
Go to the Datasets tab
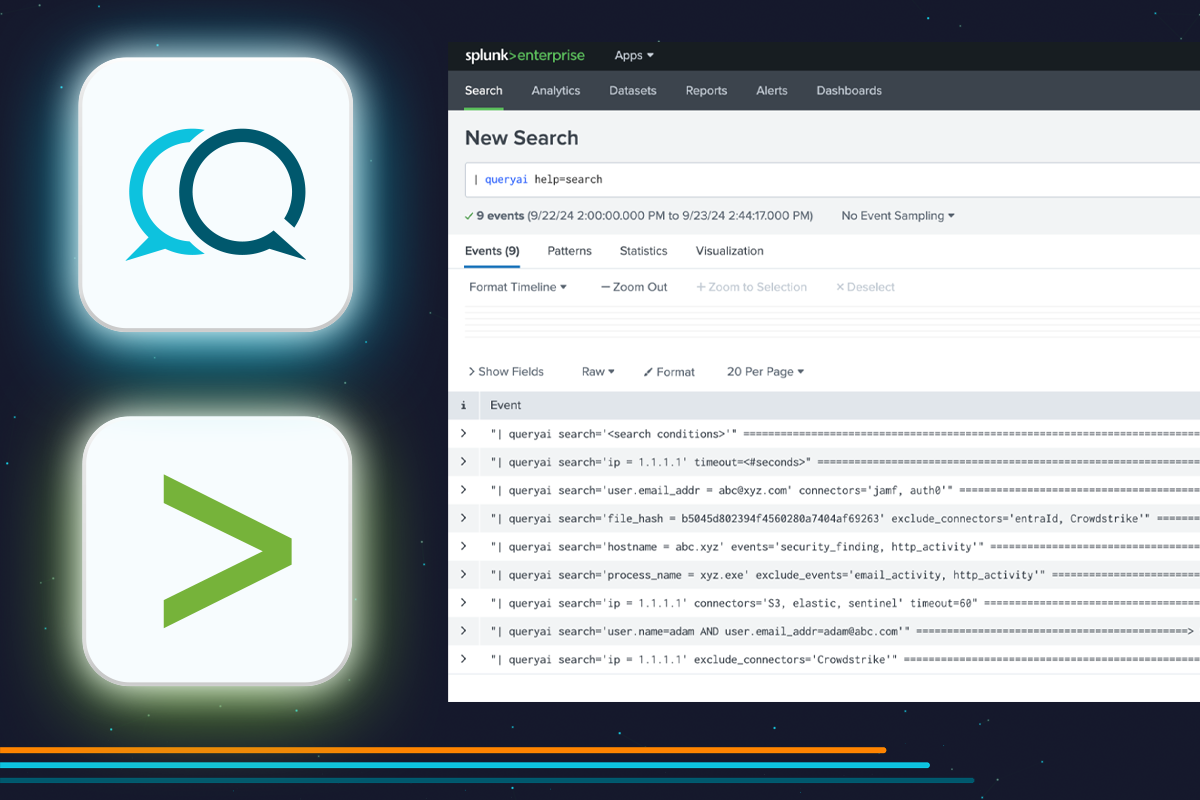coord(633,90)
